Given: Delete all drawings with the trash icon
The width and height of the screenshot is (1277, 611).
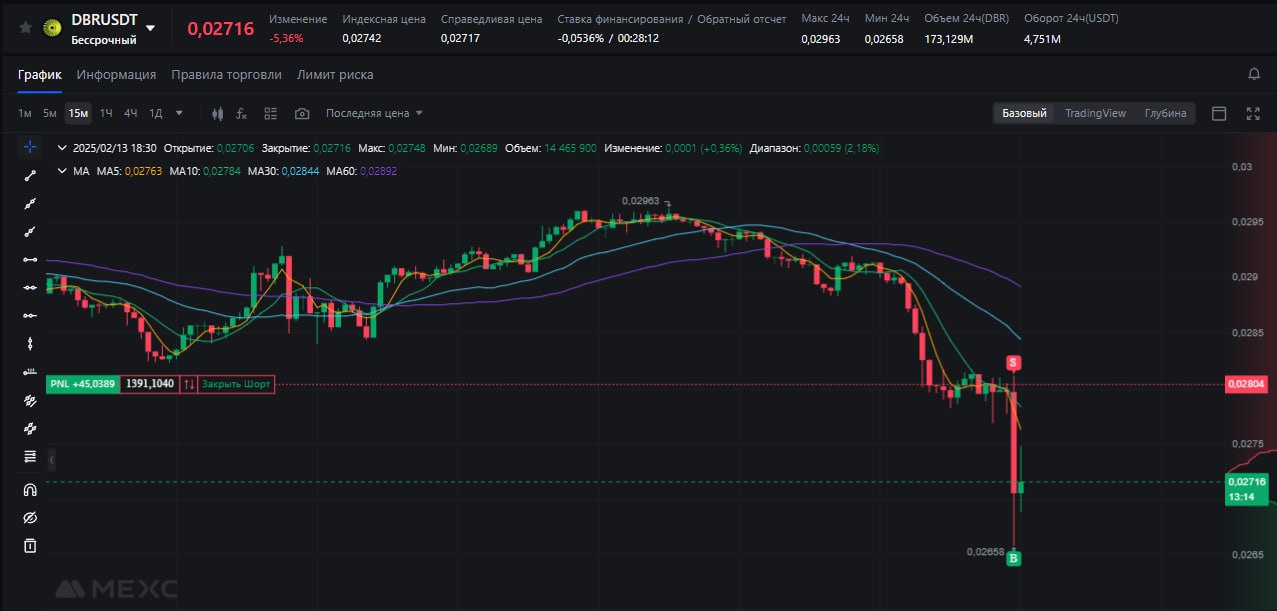Looking at the screenshot, I should point(30,545).
